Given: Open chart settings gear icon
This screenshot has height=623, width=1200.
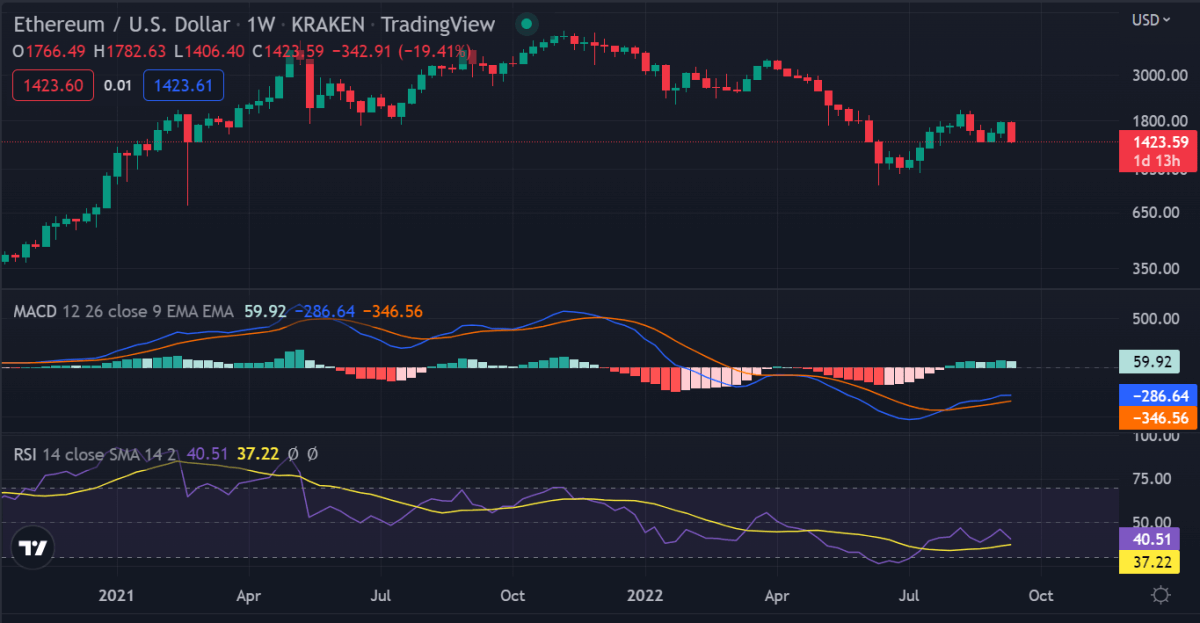Looking at the screenshot, I should pos(1161,595).
